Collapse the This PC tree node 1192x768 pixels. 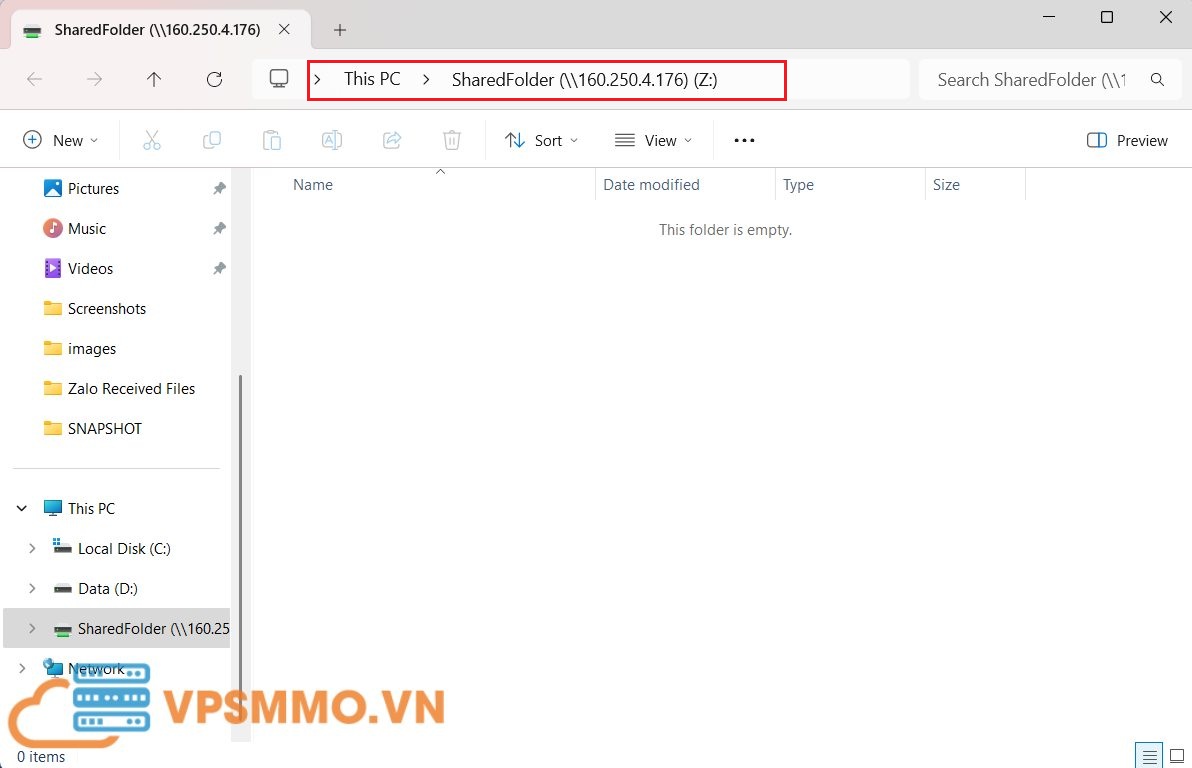[22, 509]
